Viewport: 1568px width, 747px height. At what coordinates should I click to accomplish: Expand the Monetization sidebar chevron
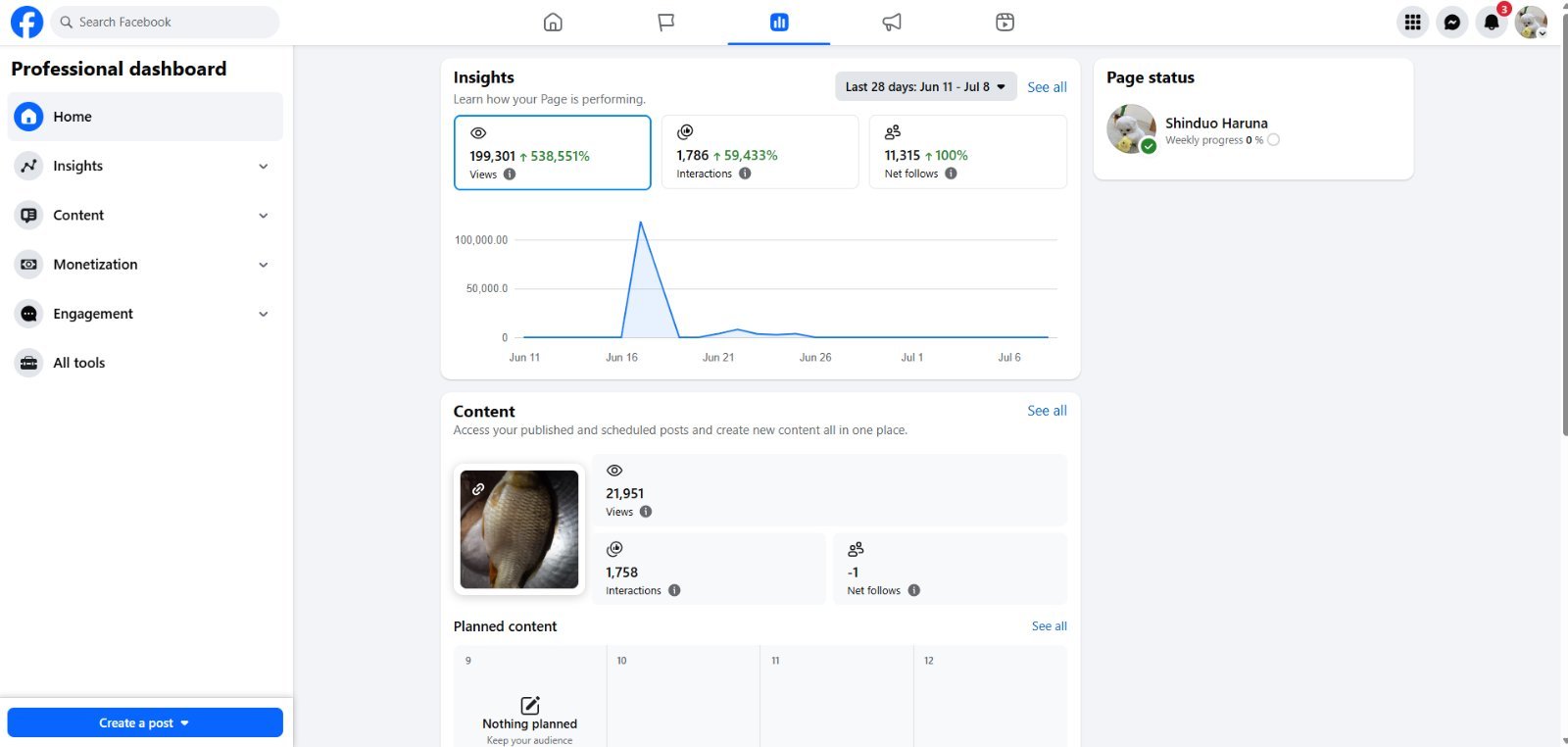(264, 265)
